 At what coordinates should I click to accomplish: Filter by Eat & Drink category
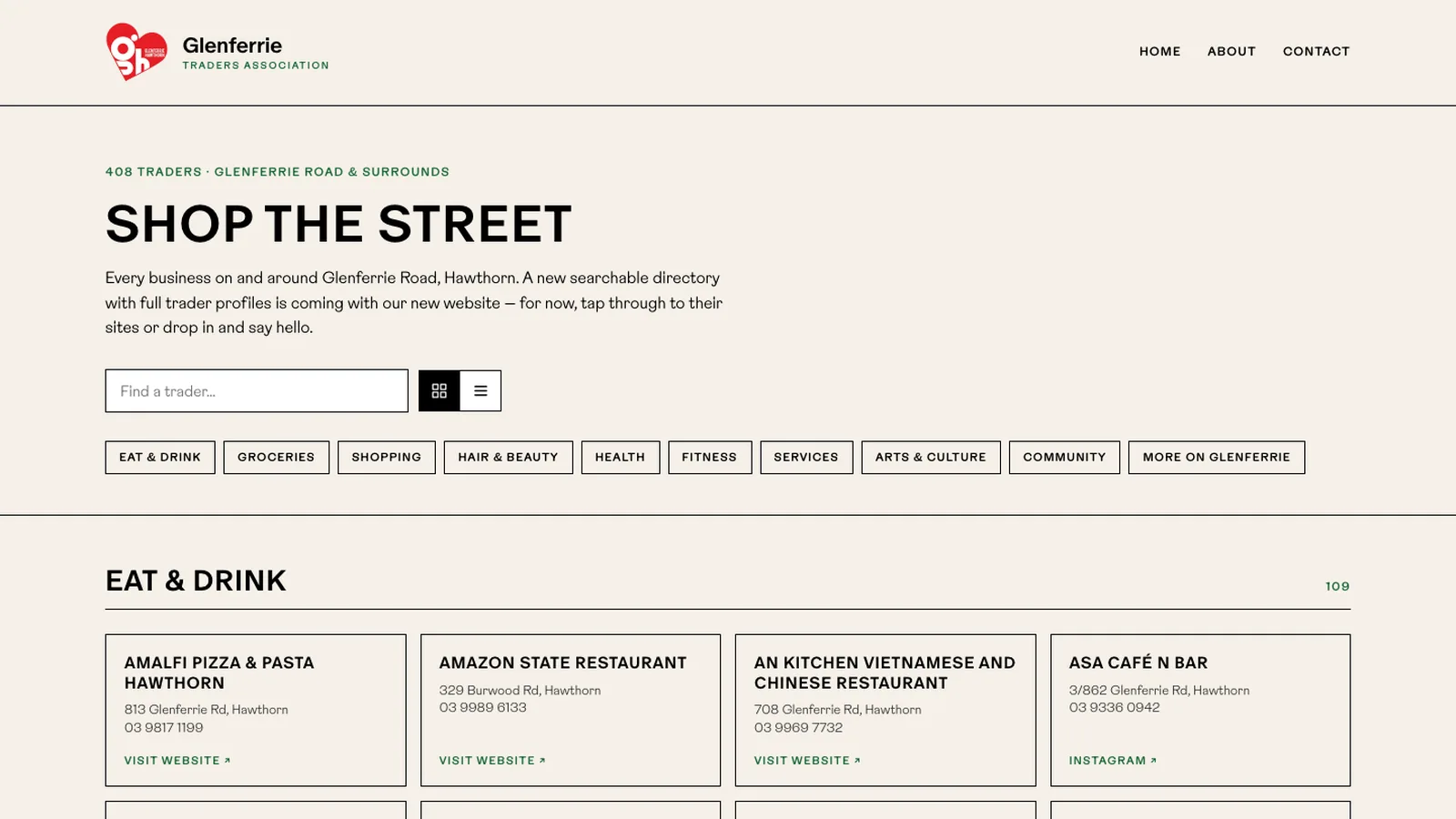[x=160, y=457]
